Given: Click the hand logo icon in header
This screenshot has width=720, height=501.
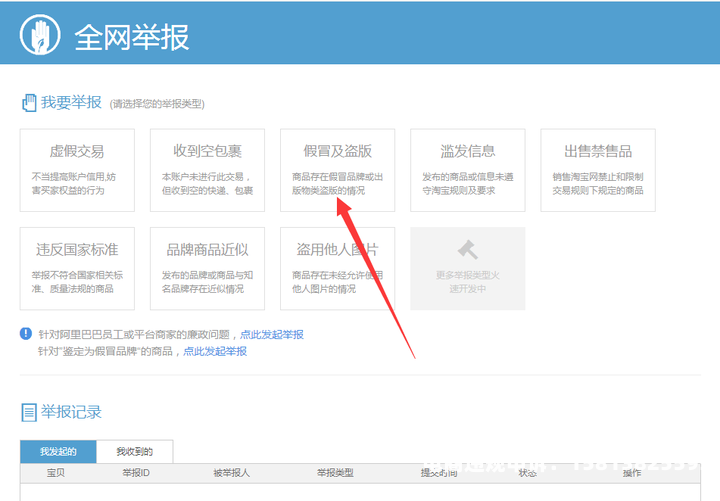Looking at the screenshot, I should 40,37.
